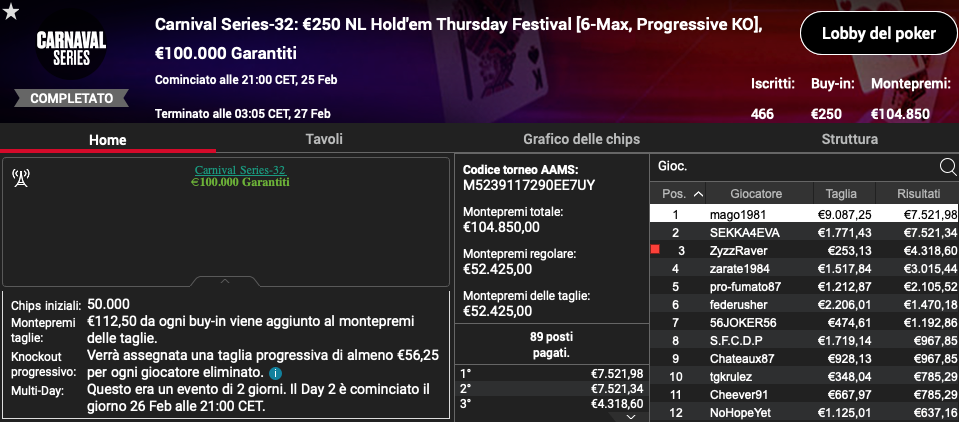Image resolution: width=959 pixels, height=422 pixels.
Task: Click the Carnaval Series logo
Action: tap(71, 49)
